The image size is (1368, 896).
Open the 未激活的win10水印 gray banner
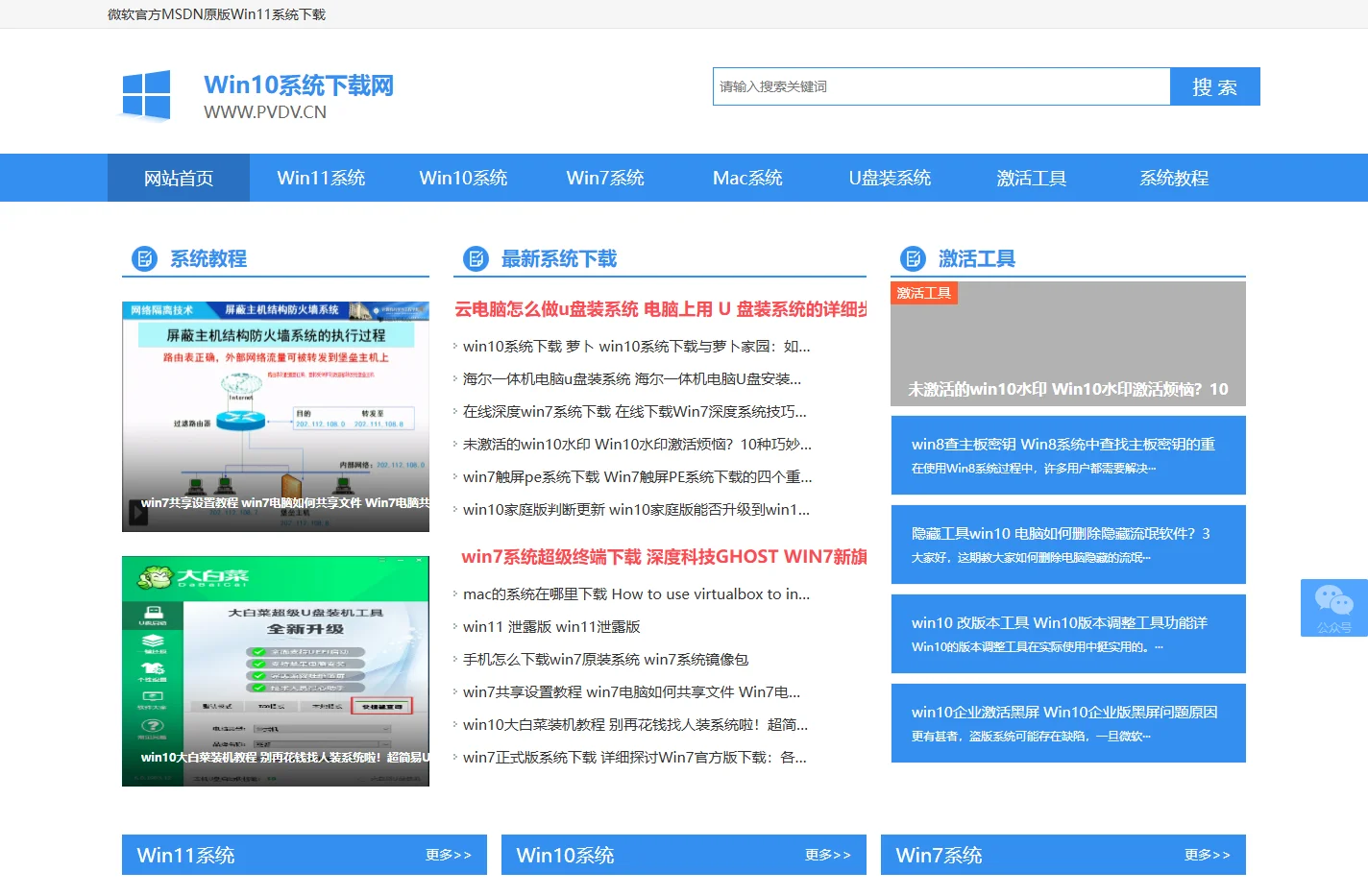[x=1068, y=344]
